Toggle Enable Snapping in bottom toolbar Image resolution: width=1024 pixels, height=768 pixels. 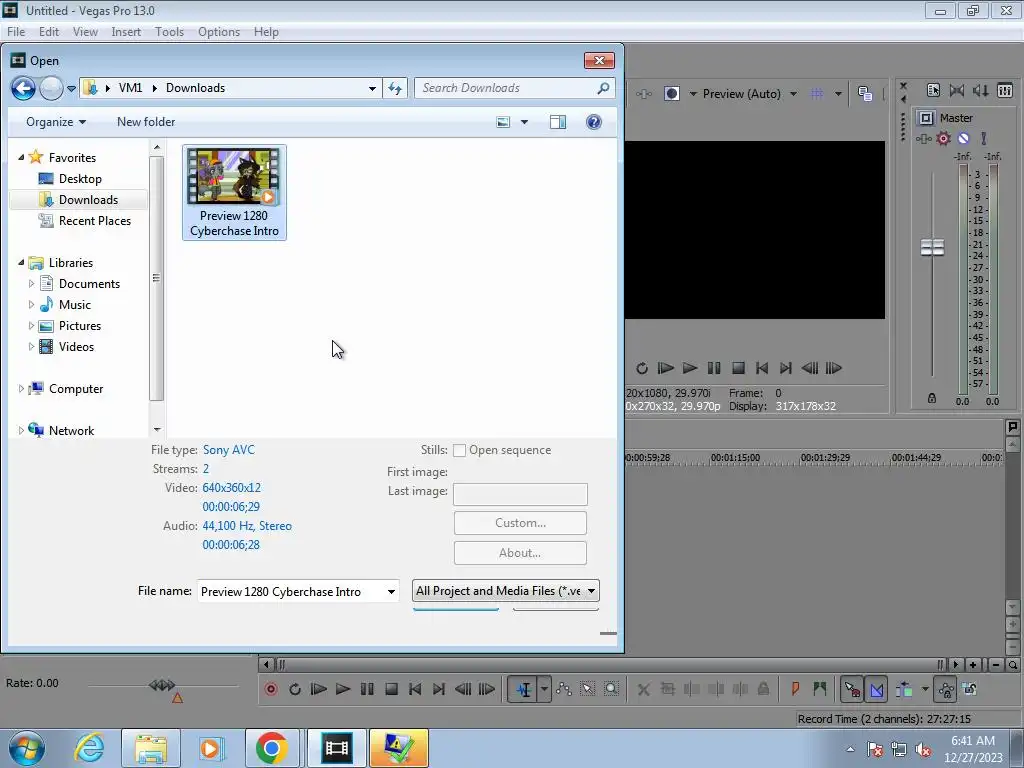[x=852, y=689]
